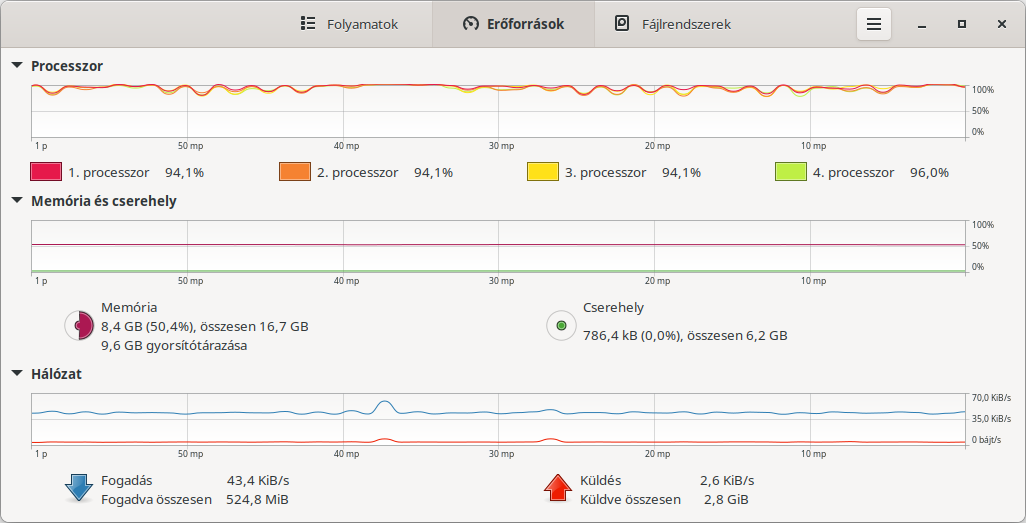Select the Erőforrások tab label
Image resolution: width=1026 pixels, height=523 pixels.
(x=525, y=24)
